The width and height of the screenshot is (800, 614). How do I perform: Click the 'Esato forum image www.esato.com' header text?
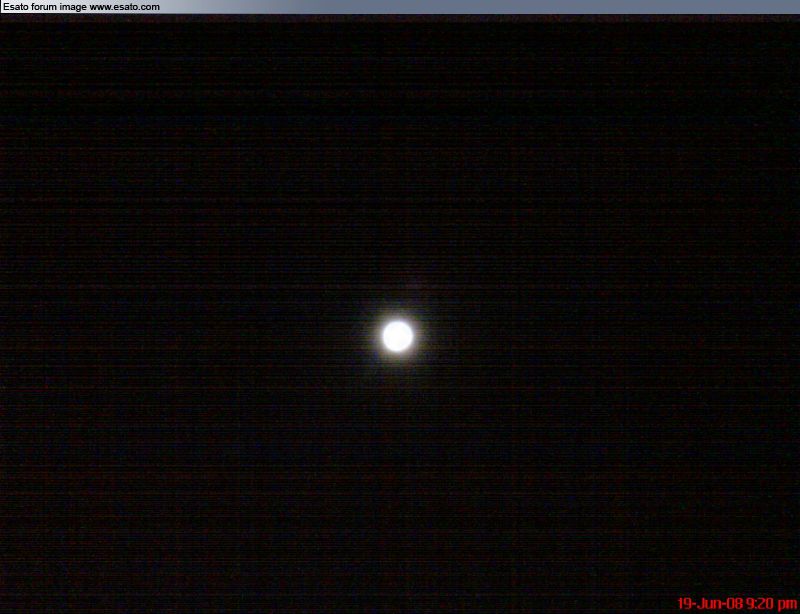[82, 7]
